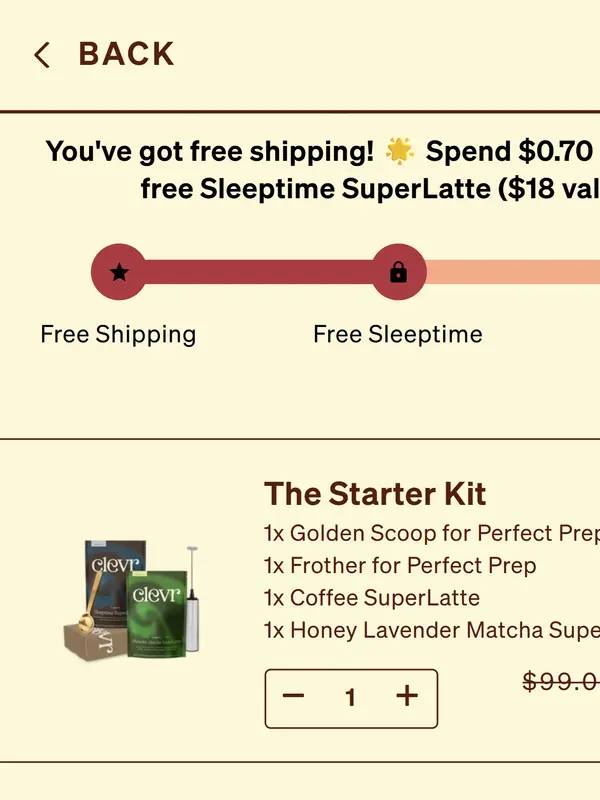Click the Golden Scoop for Perfect Prep item
Image resolution: width=600 pixels, height=800 pixels.
click(430, 533)
